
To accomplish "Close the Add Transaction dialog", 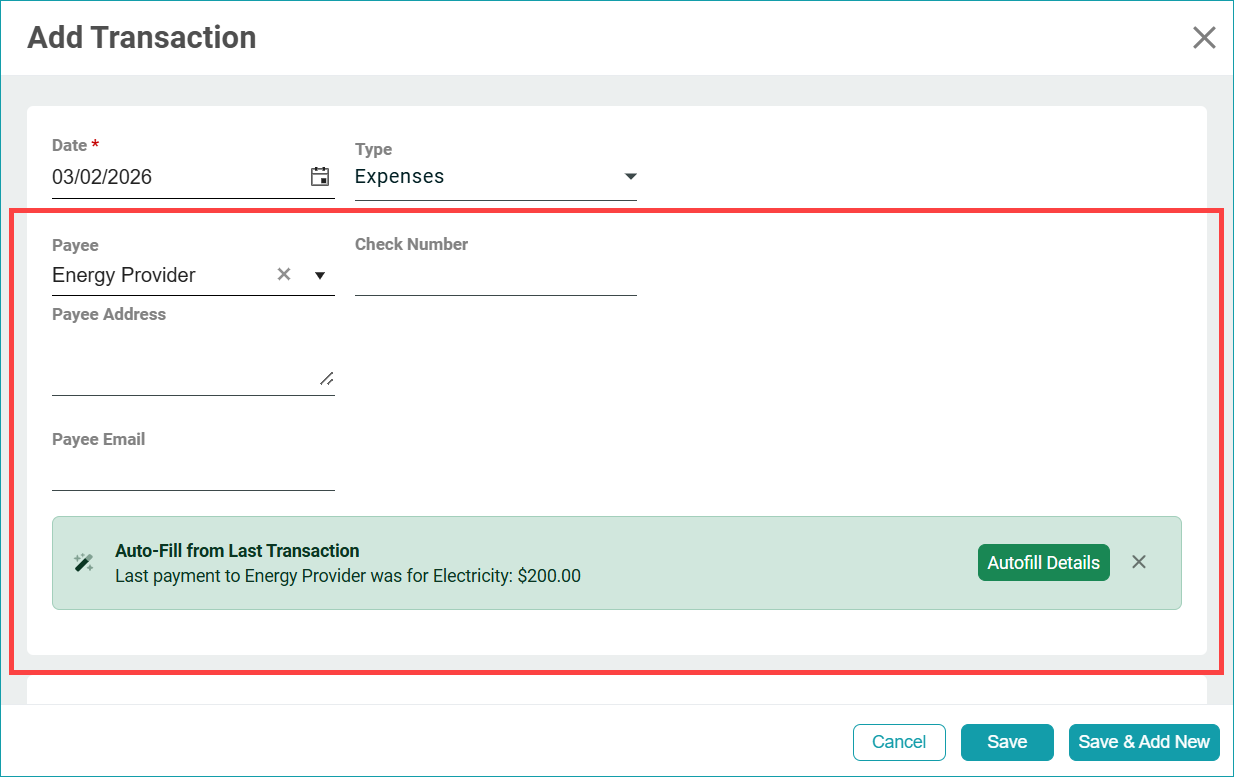I will tap(1204, 38).
